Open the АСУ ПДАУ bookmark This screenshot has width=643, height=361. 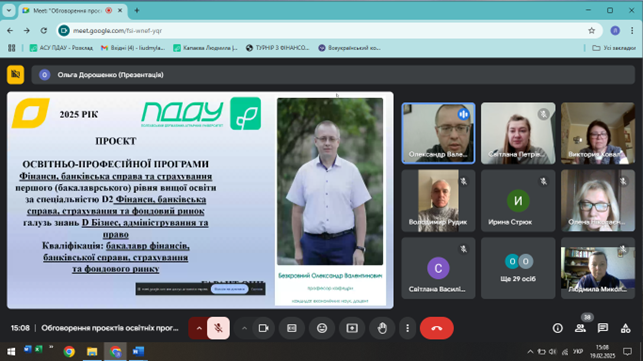pos(62,48)
